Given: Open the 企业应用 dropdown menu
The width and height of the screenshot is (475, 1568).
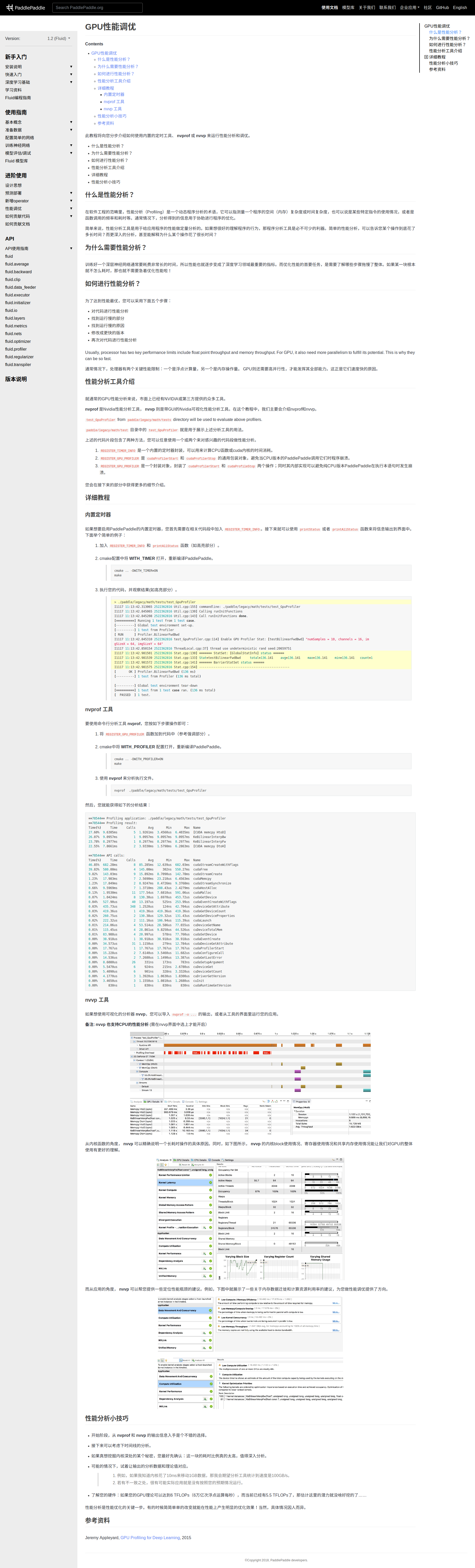Looking at the screenshot, I should pyautogui.click(x=409, y=8).
